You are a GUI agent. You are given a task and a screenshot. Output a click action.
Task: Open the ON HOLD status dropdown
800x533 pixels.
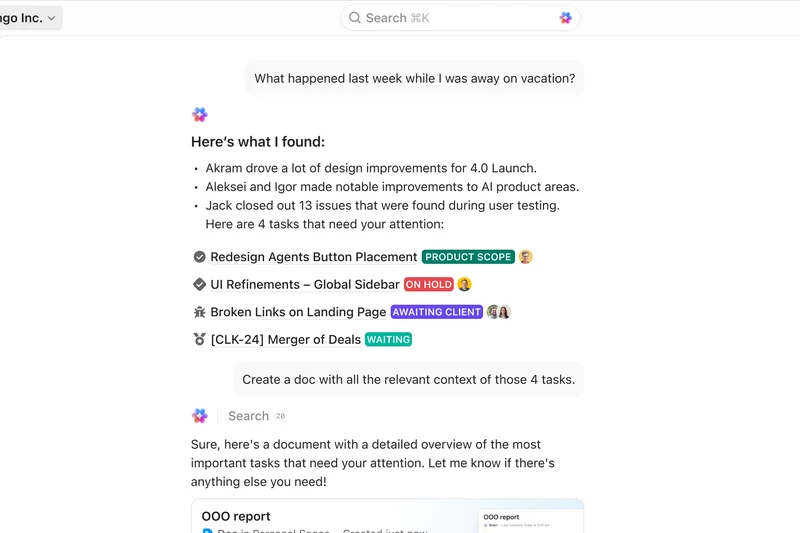pyautogui.click(x=428, y=284)
